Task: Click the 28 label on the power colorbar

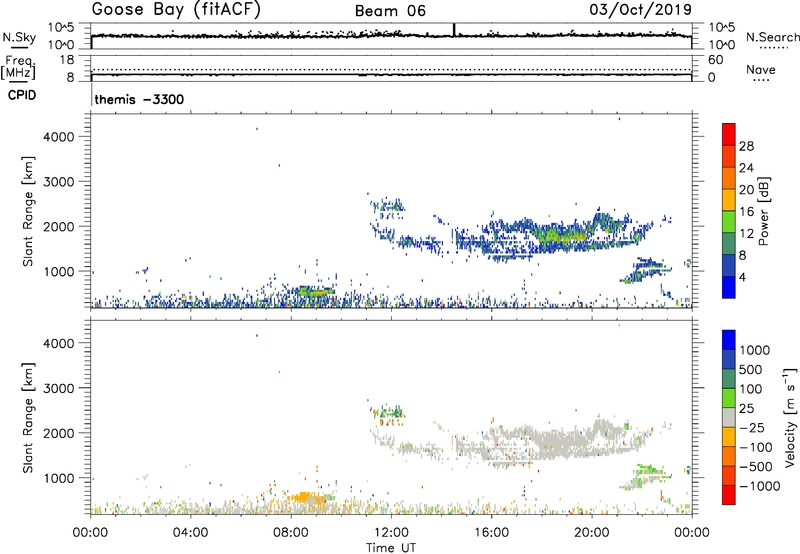Action: 746,146
